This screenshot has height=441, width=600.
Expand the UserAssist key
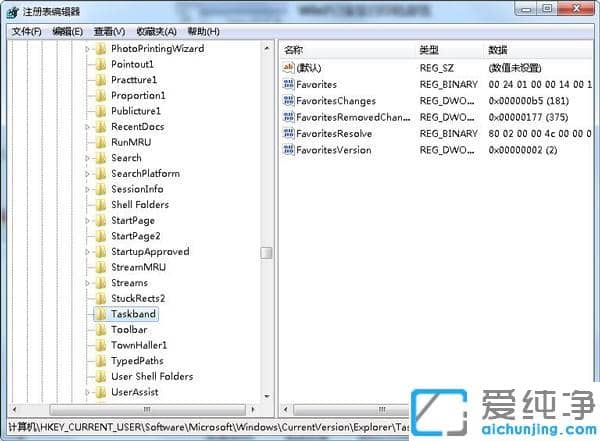87,392
